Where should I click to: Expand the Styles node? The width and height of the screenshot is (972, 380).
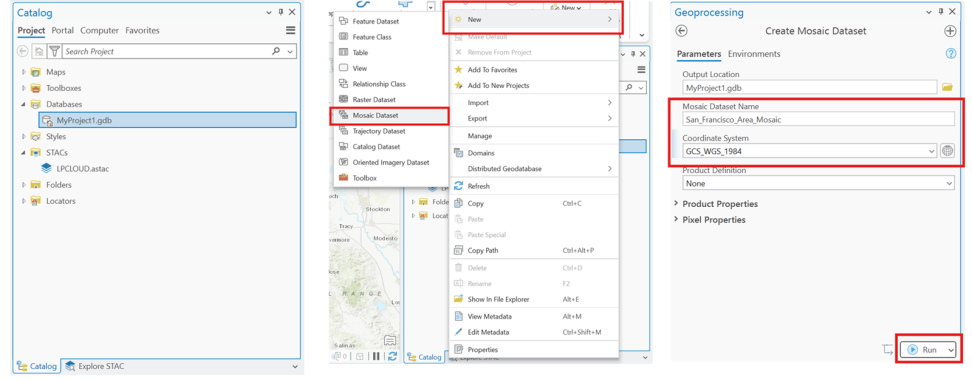click(x=24, y=136)
